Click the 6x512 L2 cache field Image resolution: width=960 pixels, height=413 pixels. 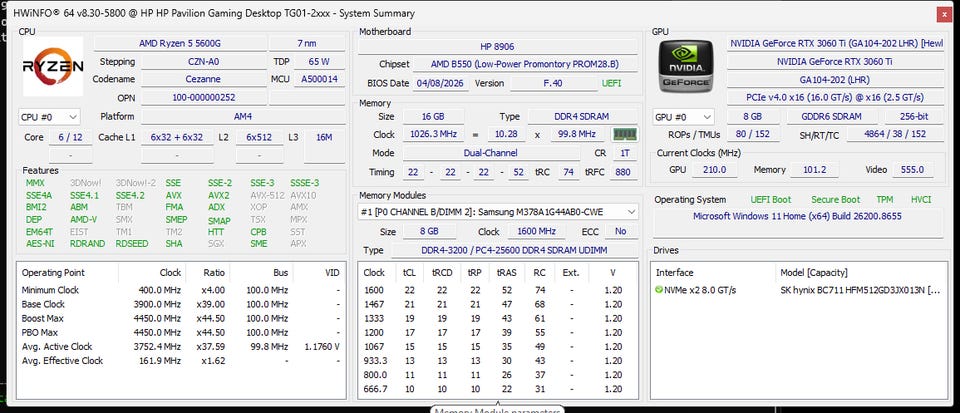[x=259, y=138]
